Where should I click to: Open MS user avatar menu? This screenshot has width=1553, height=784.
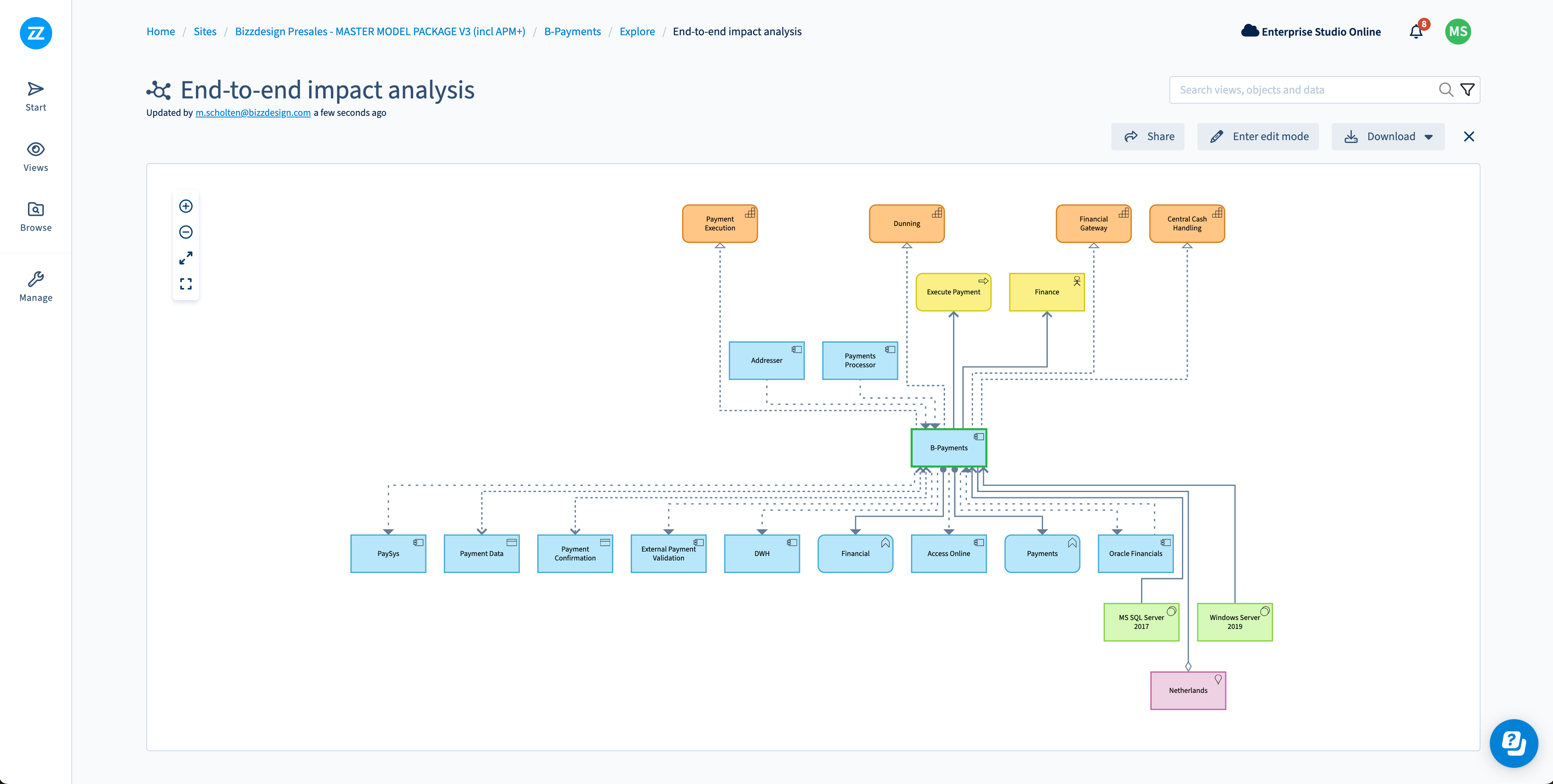pyautogui.click(x=1458, y=31)
